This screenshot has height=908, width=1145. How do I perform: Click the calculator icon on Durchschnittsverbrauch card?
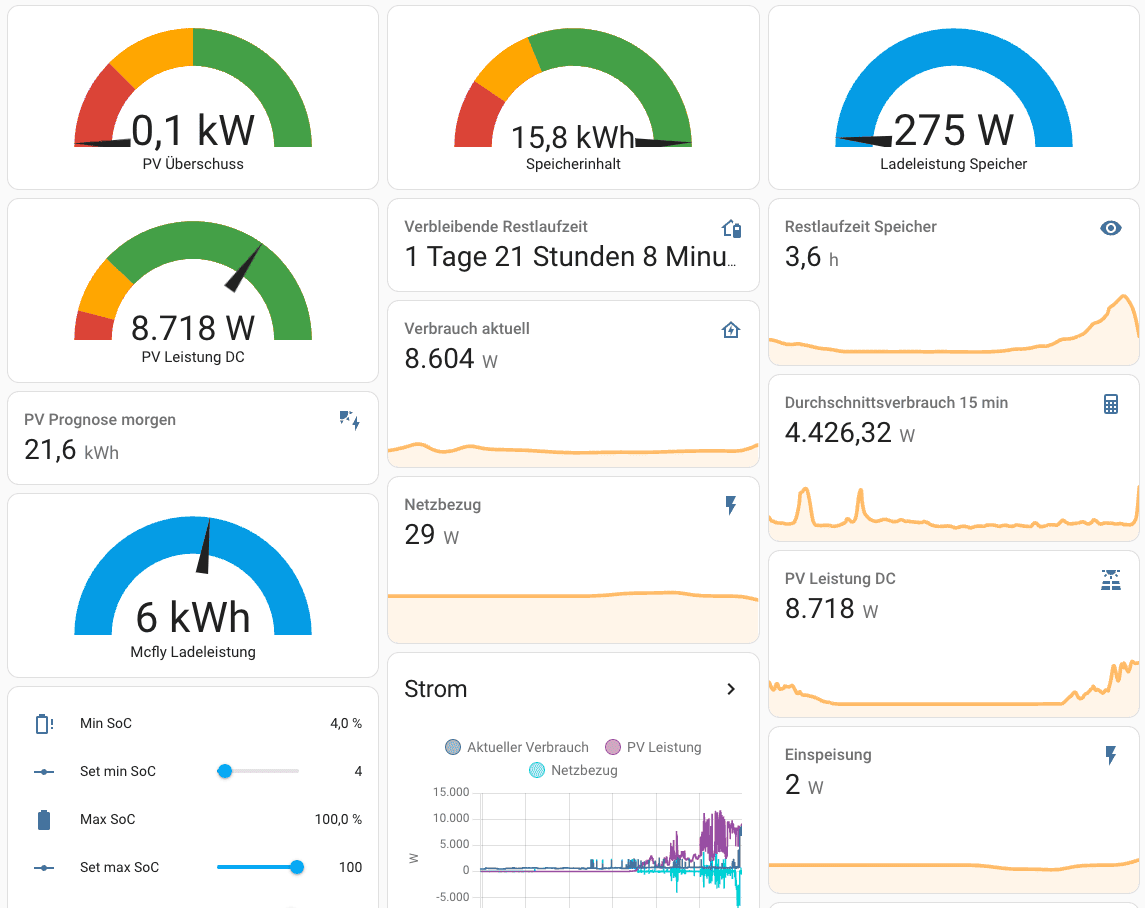pyautogui.click(x=1111, y=404)
